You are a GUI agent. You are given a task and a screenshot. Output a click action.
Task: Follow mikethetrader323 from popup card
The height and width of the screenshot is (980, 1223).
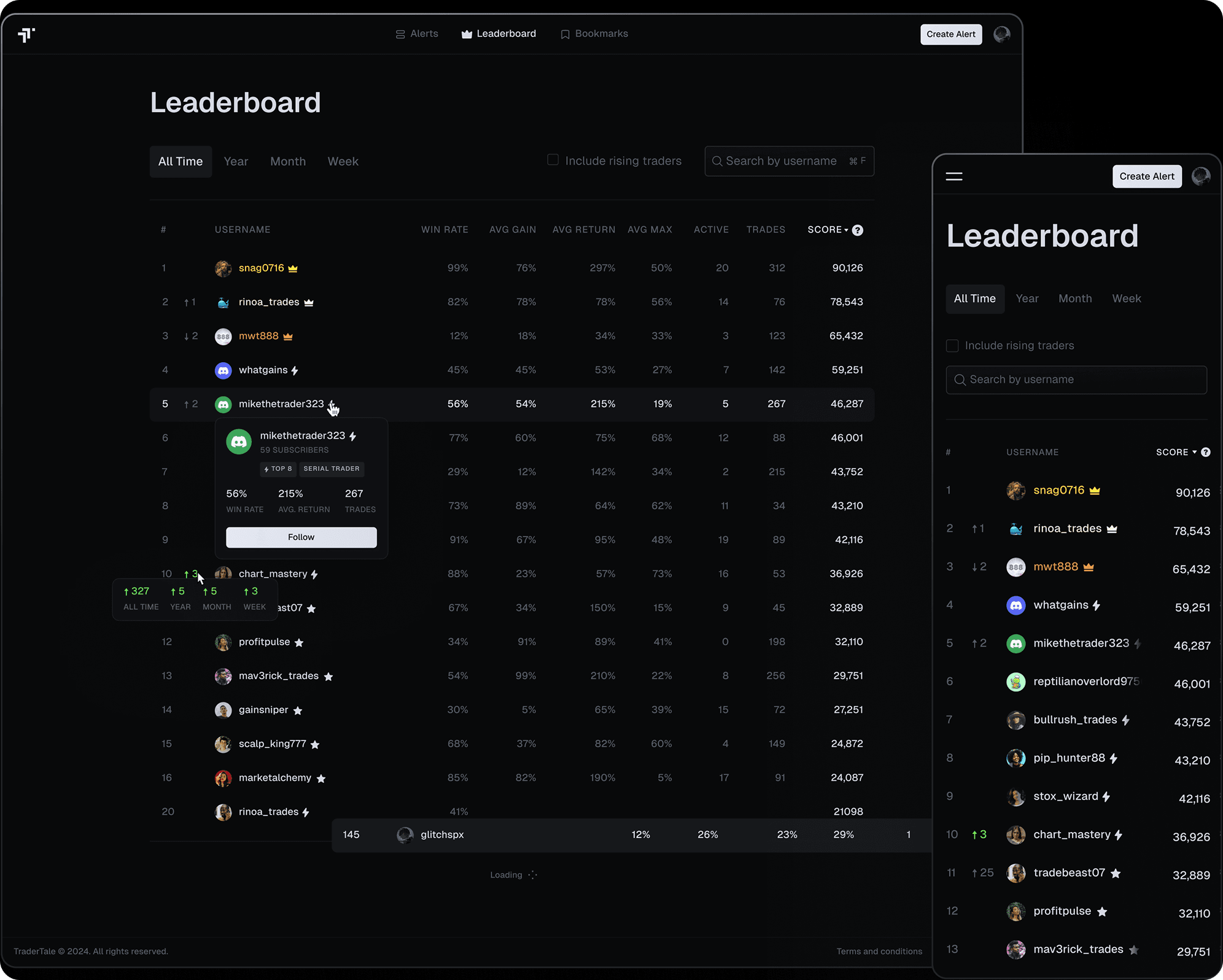(301, 537)
